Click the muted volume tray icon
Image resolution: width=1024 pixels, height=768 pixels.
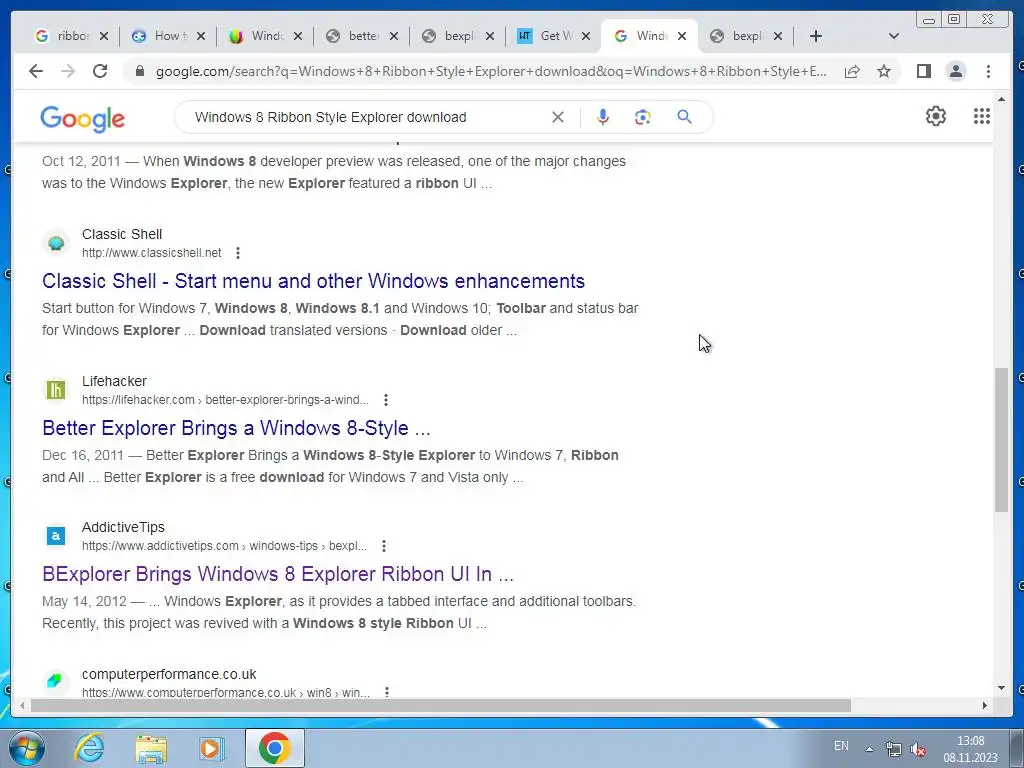[918, 749]
